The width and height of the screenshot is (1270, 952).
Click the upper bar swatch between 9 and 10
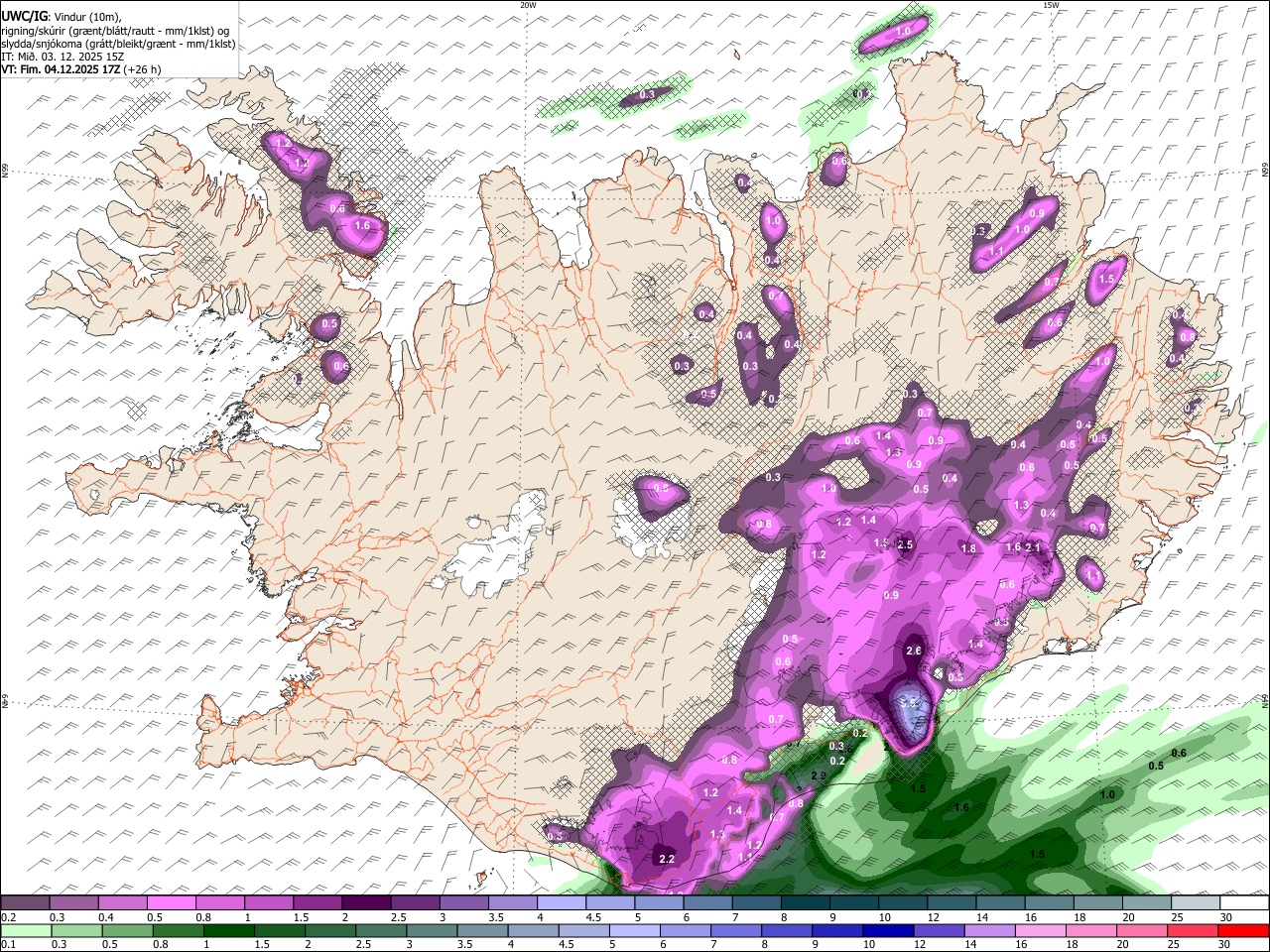[852, 902]
